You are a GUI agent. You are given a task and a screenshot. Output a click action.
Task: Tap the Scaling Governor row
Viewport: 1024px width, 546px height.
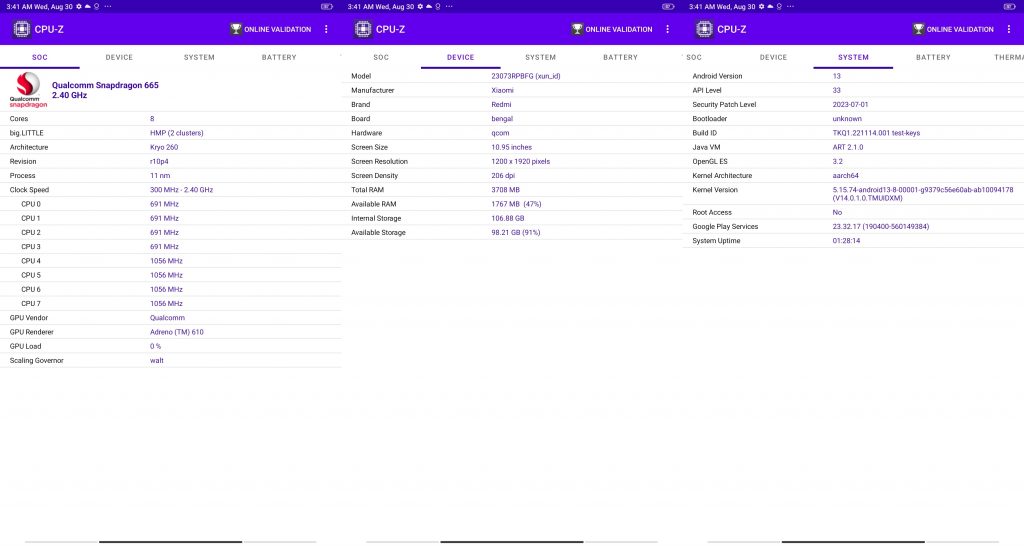click(170, 361)
